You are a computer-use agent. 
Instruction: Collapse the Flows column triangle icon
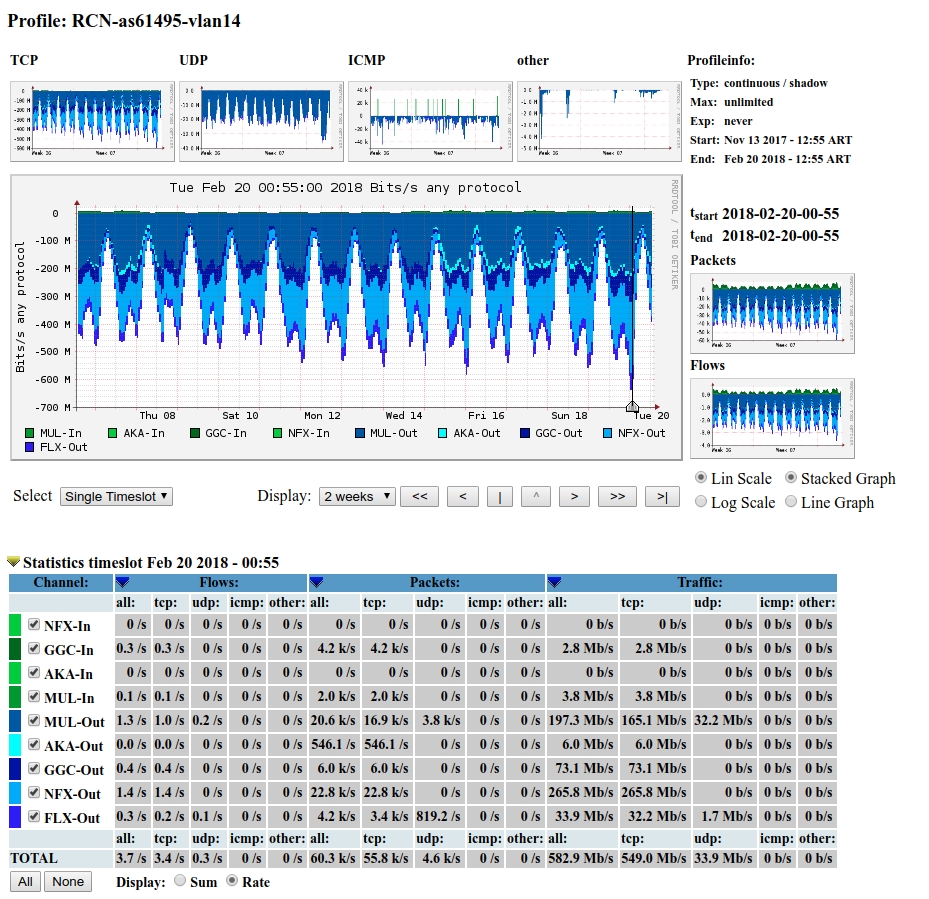point(123,582)
